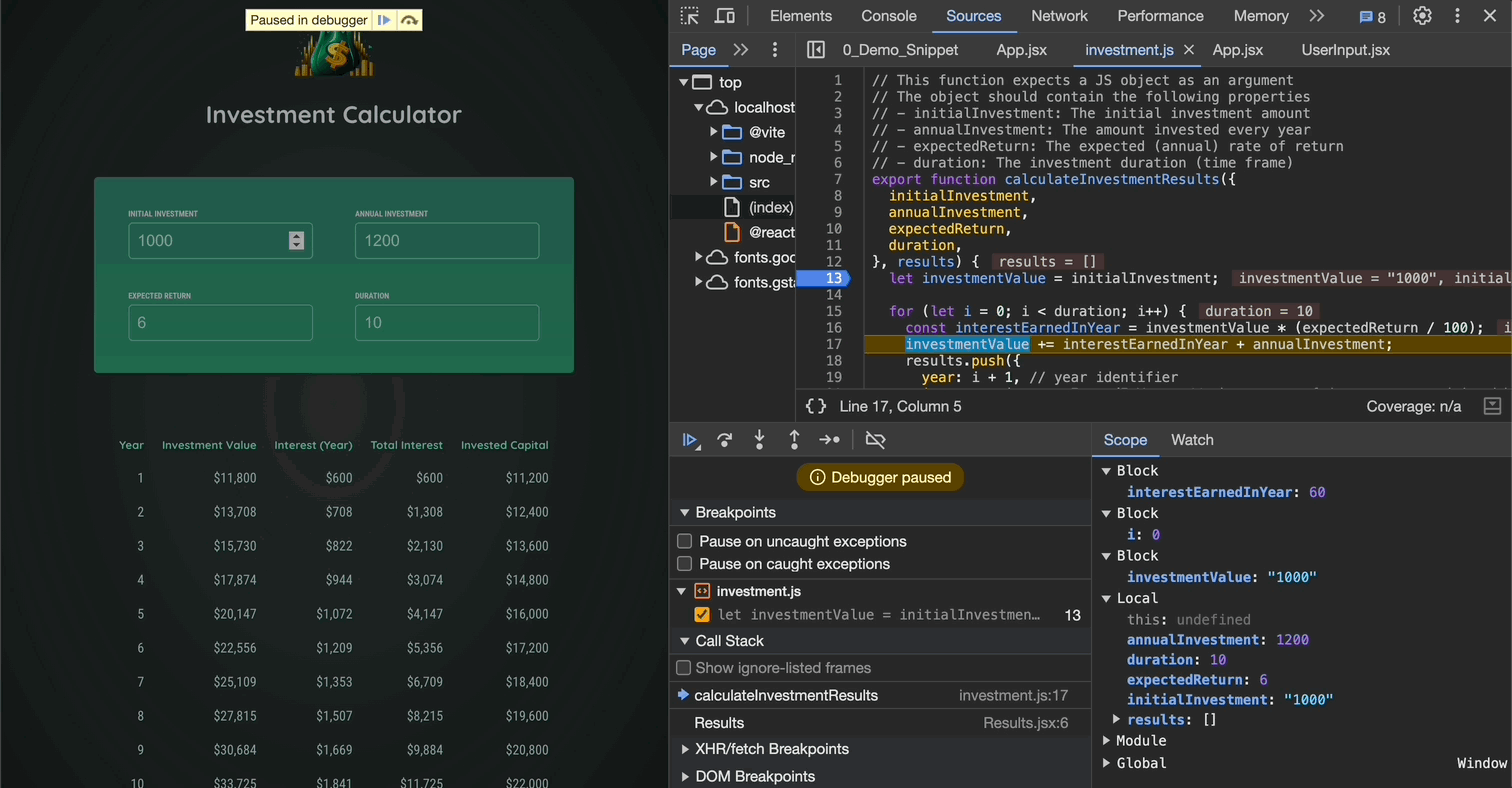
Task: Open the Performance tab
Action: [x=1160, y=16]
